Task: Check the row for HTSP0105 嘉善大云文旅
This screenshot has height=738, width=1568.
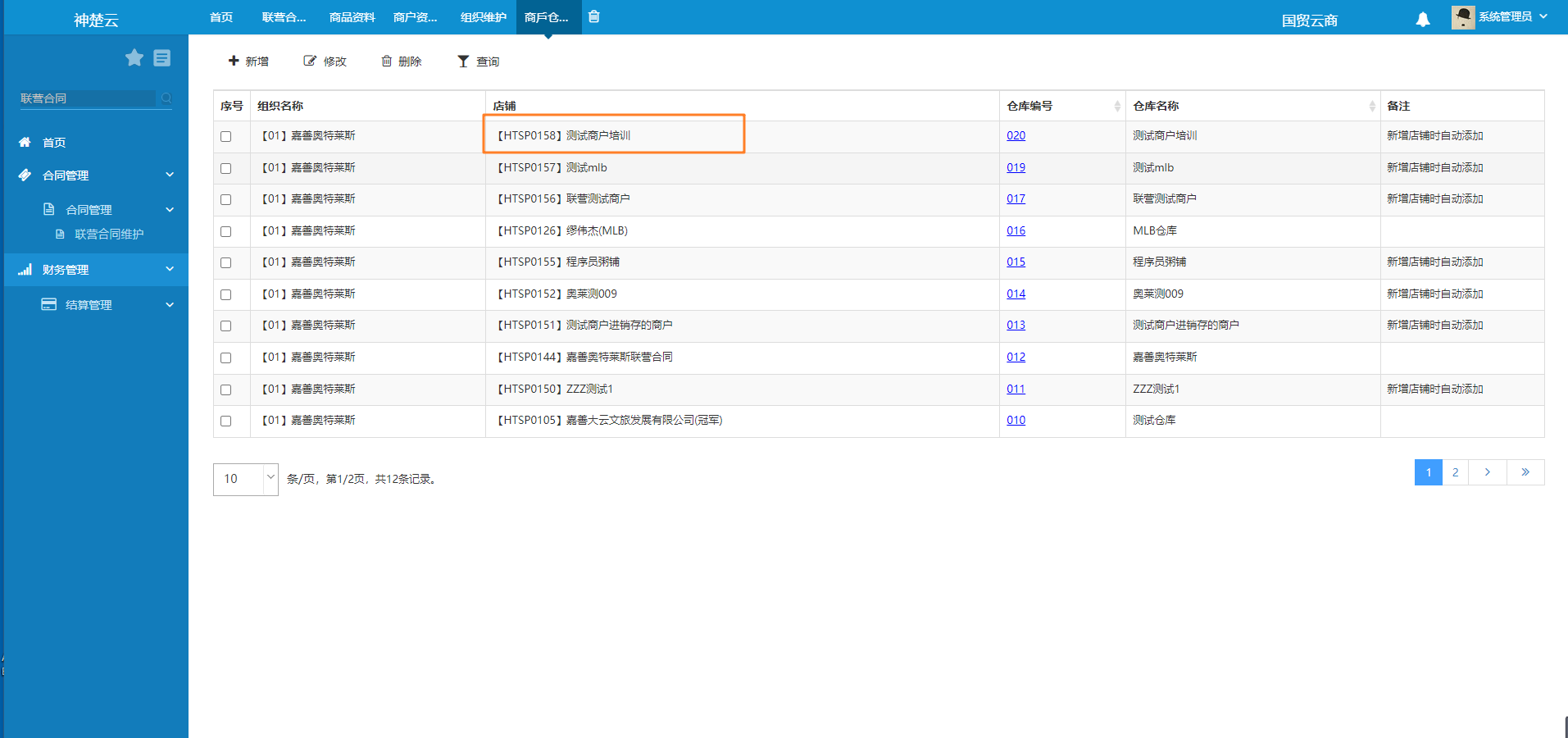Action: point(226,421)
